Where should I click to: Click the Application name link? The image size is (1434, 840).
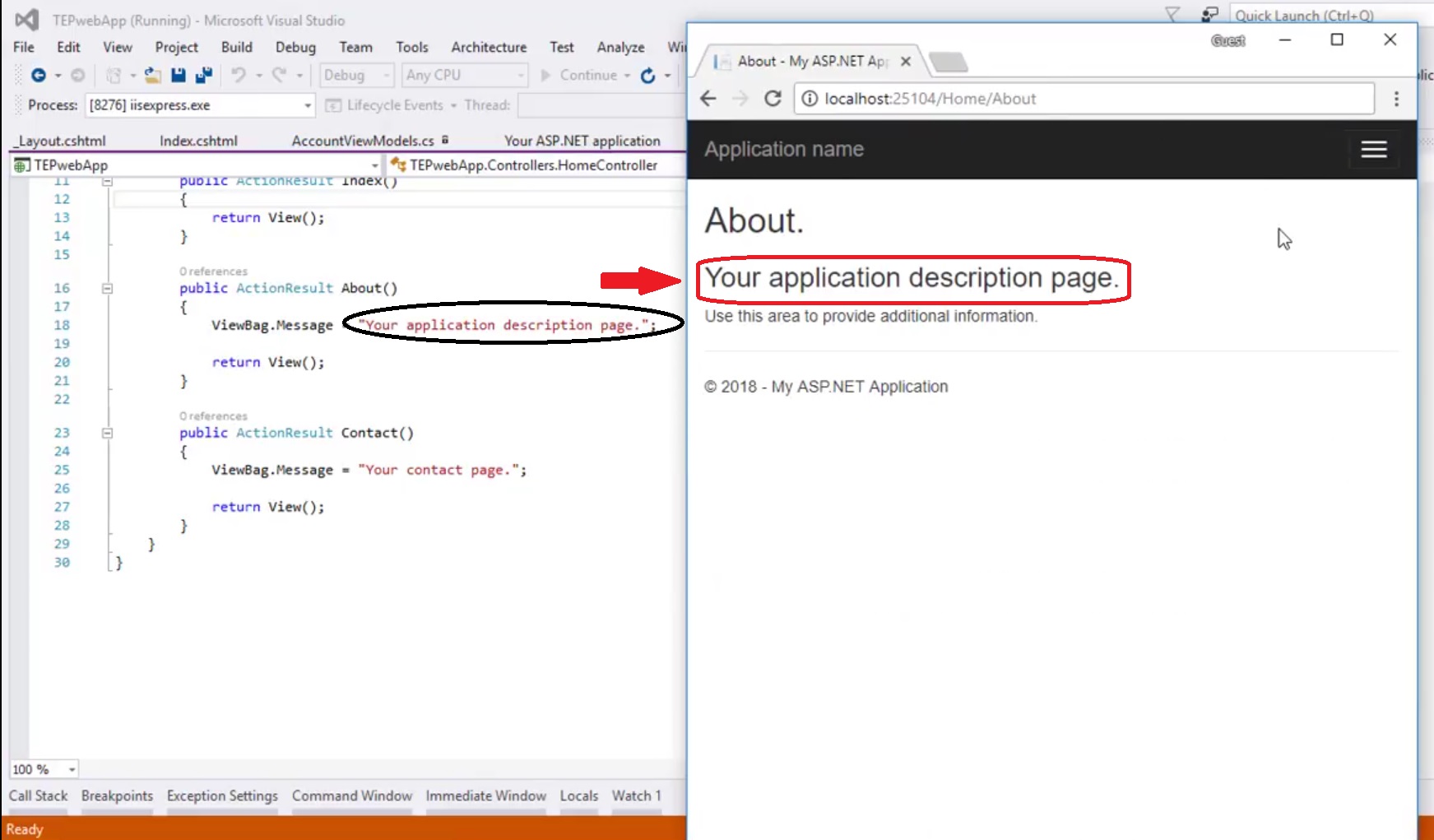783,150
